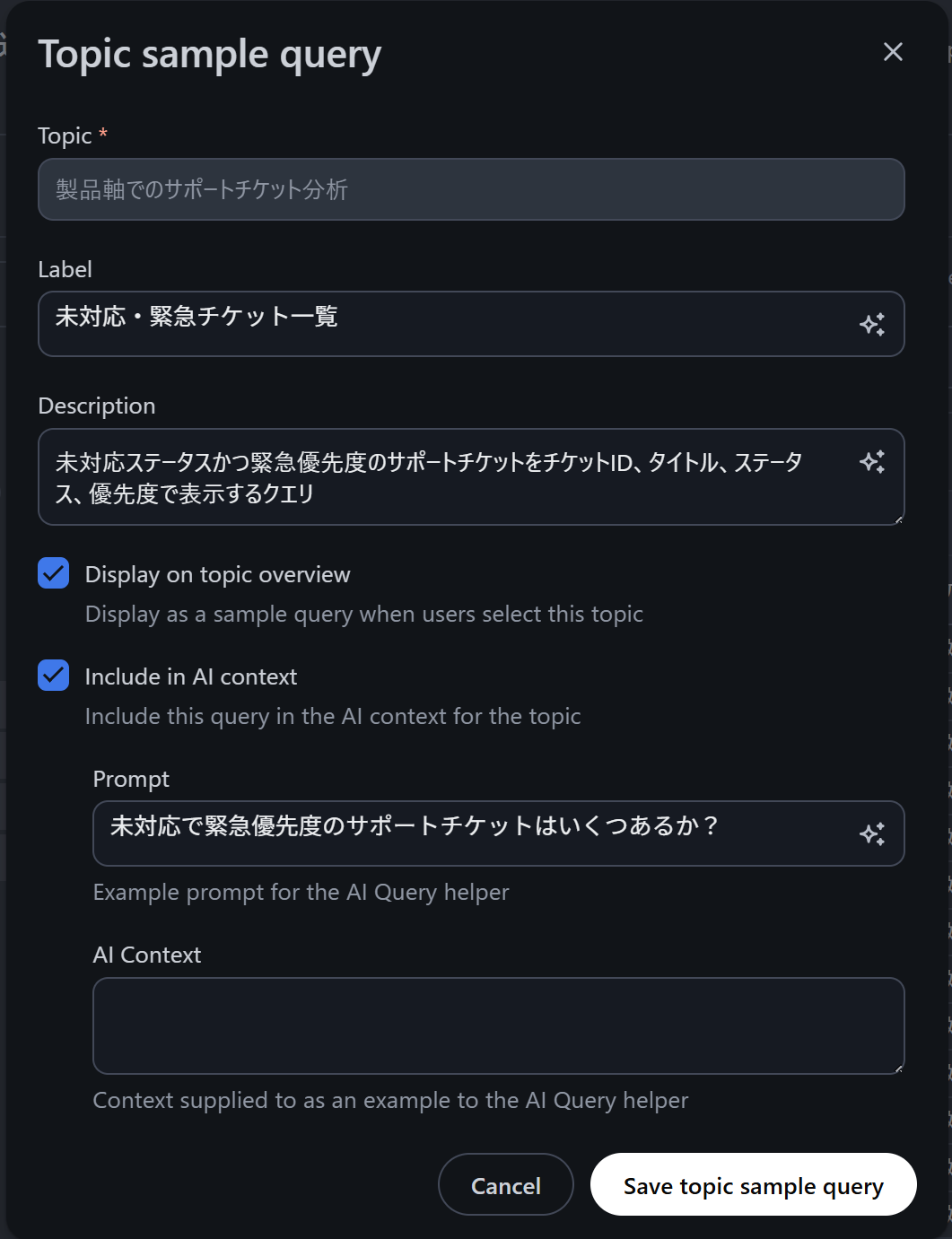952x1239 pixels.
Task: Click the 'Prompt' field label
Action: (x=131, y=779)
